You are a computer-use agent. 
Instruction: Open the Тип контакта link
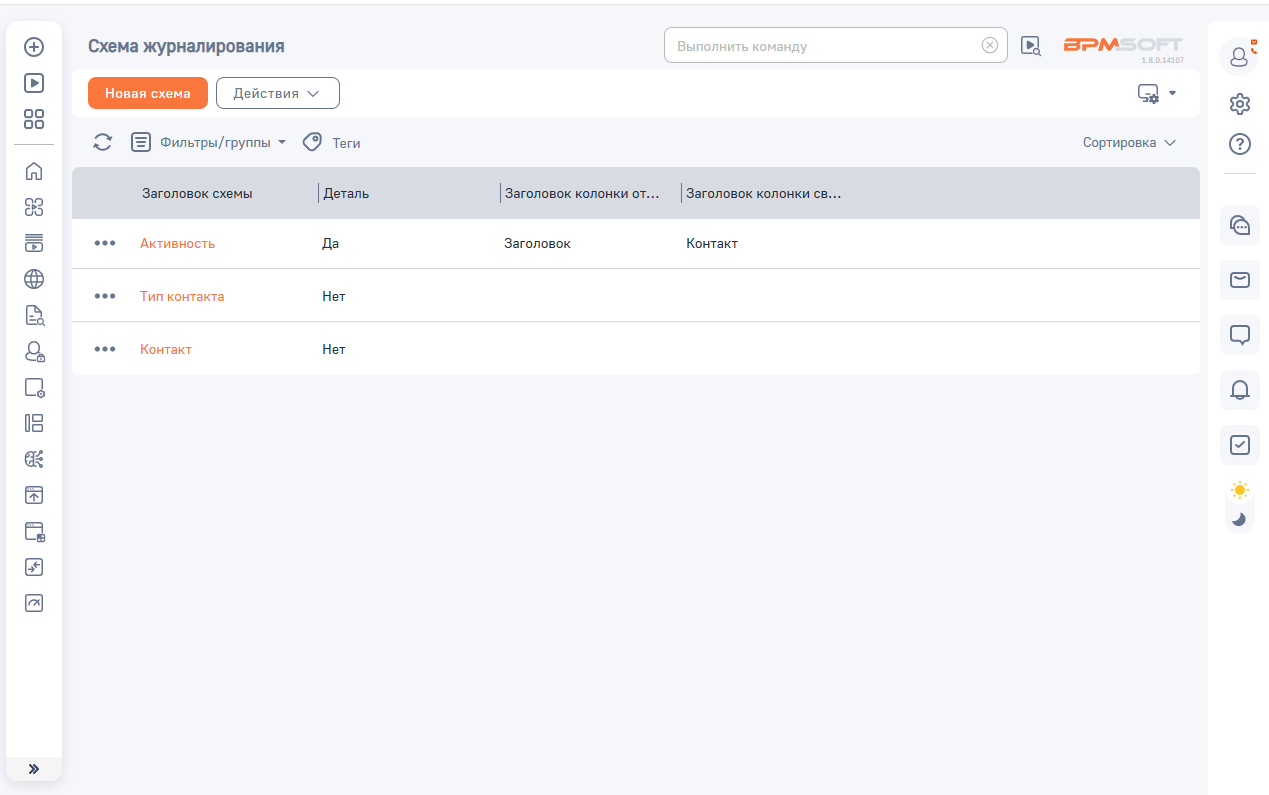182,296
